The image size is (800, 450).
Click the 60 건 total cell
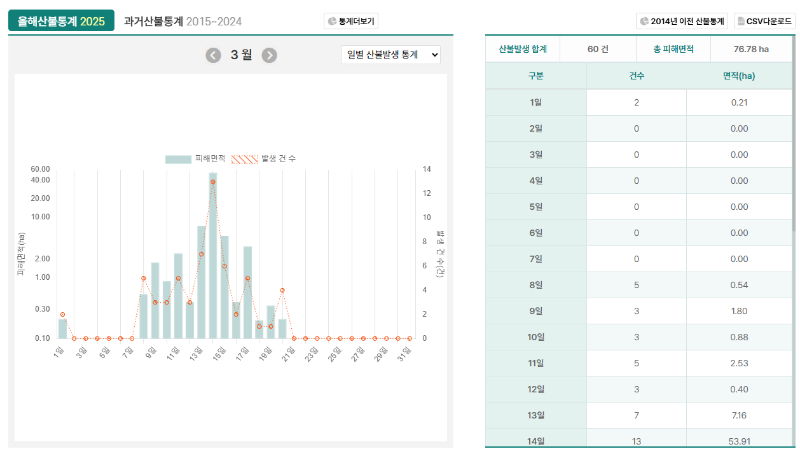pos(598,49)
